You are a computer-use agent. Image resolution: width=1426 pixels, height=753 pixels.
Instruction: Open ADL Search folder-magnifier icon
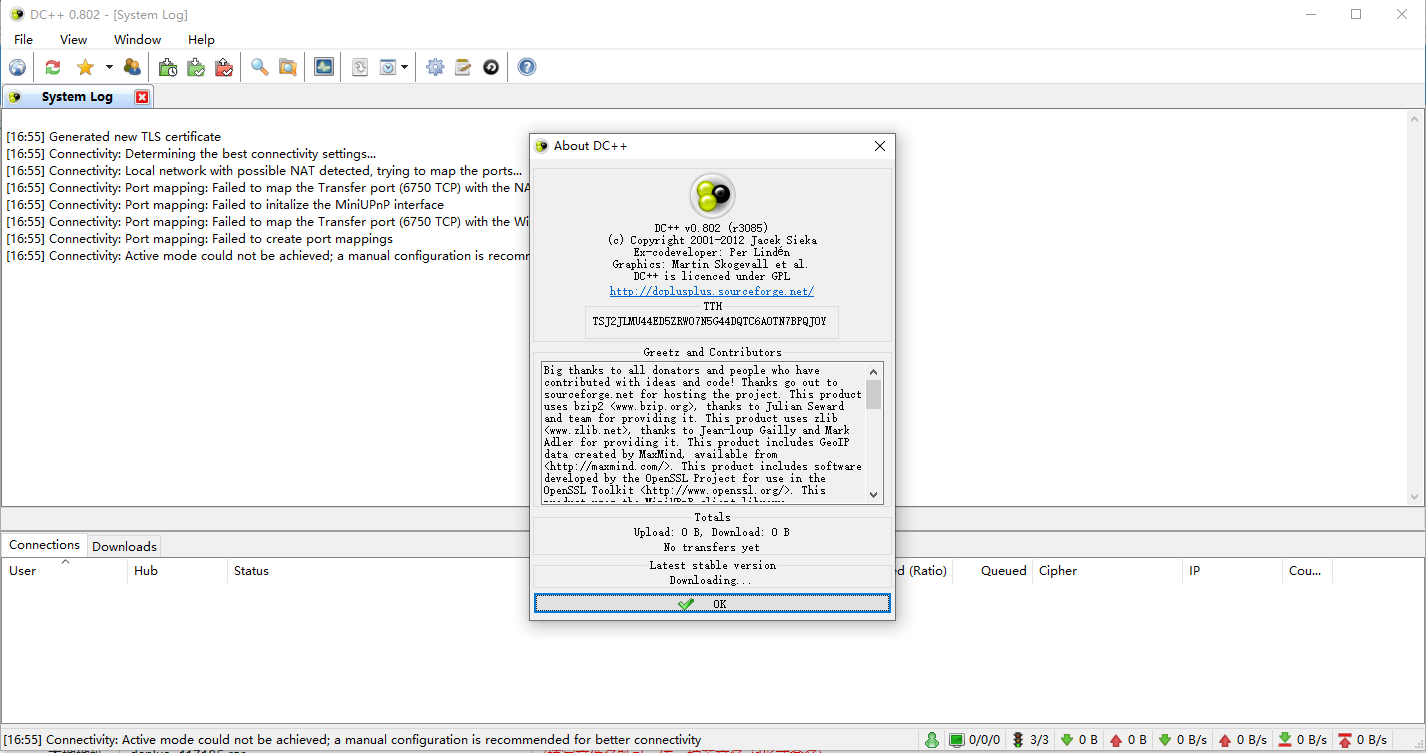point(288,67)
